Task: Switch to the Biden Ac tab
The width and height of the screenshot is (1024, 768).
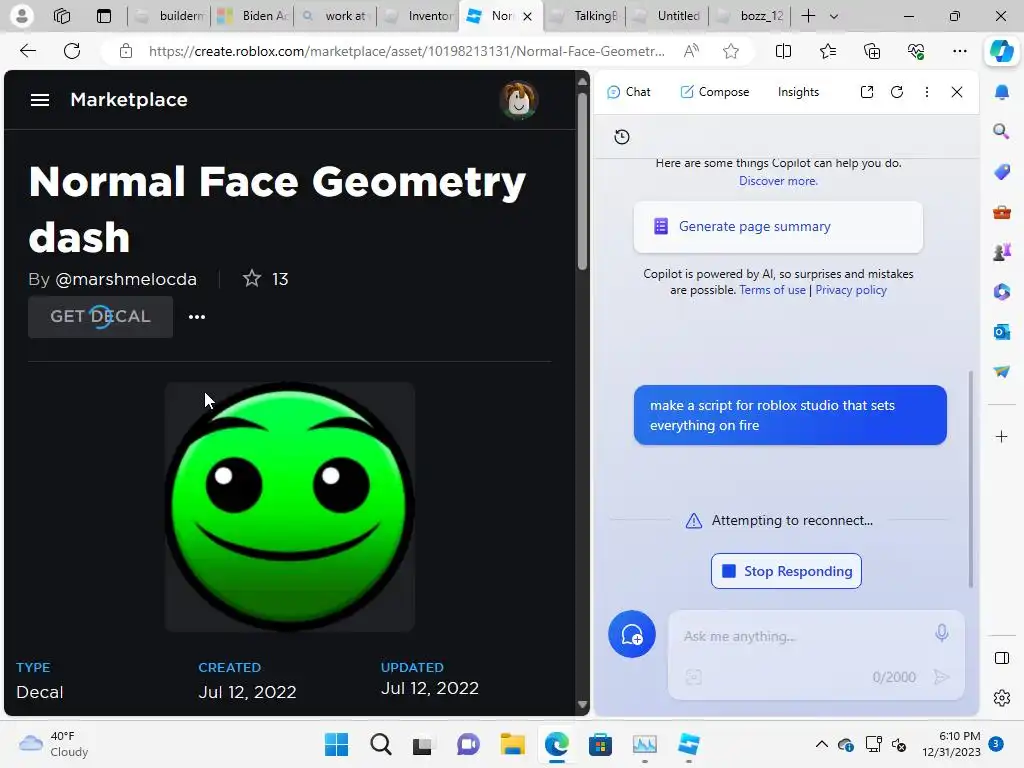Action: 252,16
